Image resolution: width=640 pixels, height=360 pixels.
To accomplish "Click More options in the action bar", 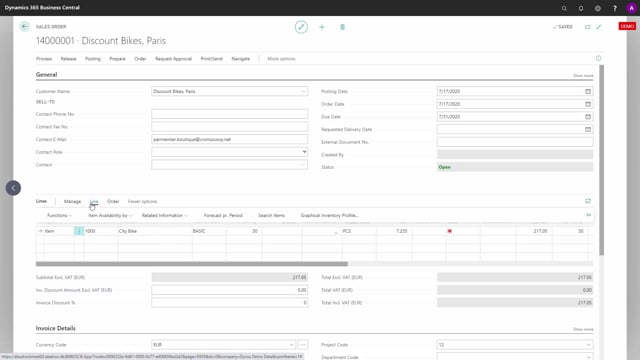I will click(281, 59).
